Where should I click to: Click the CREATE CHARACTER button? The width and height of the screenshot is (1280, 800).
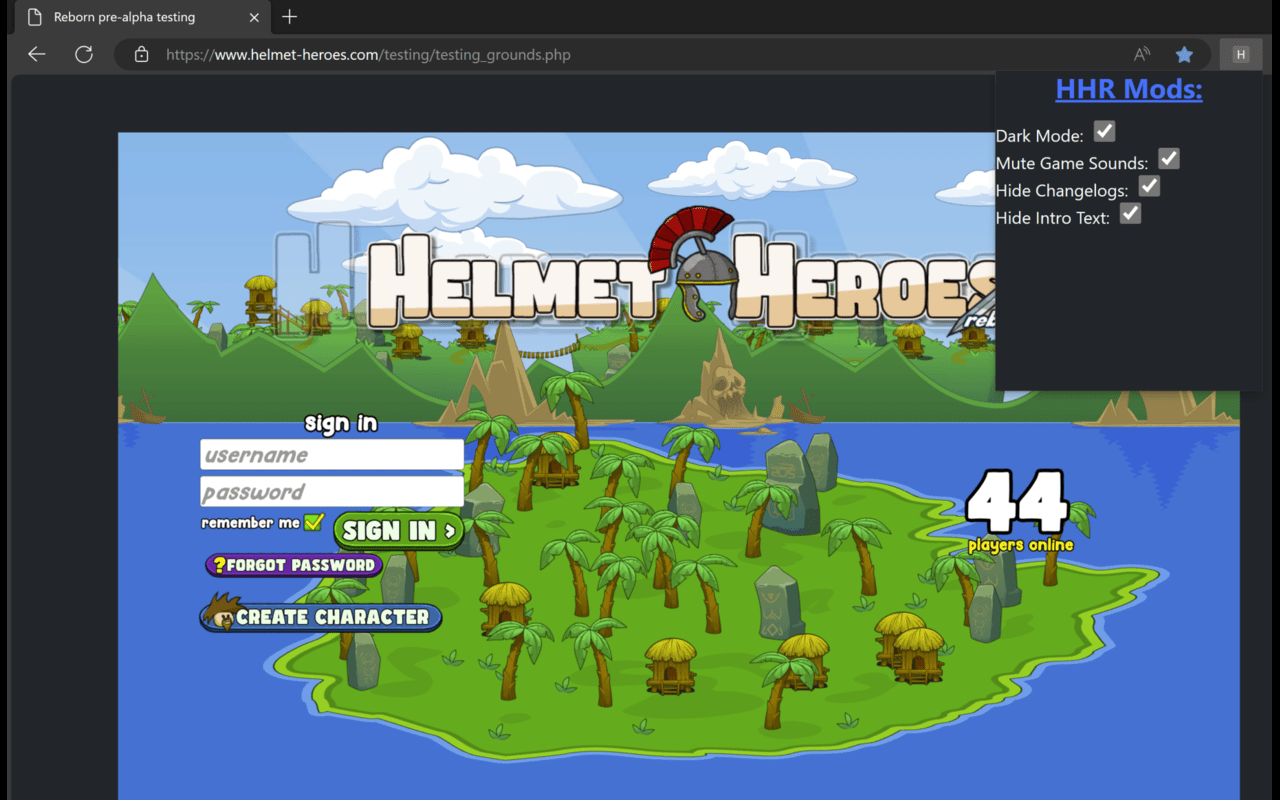coord(321,615)
